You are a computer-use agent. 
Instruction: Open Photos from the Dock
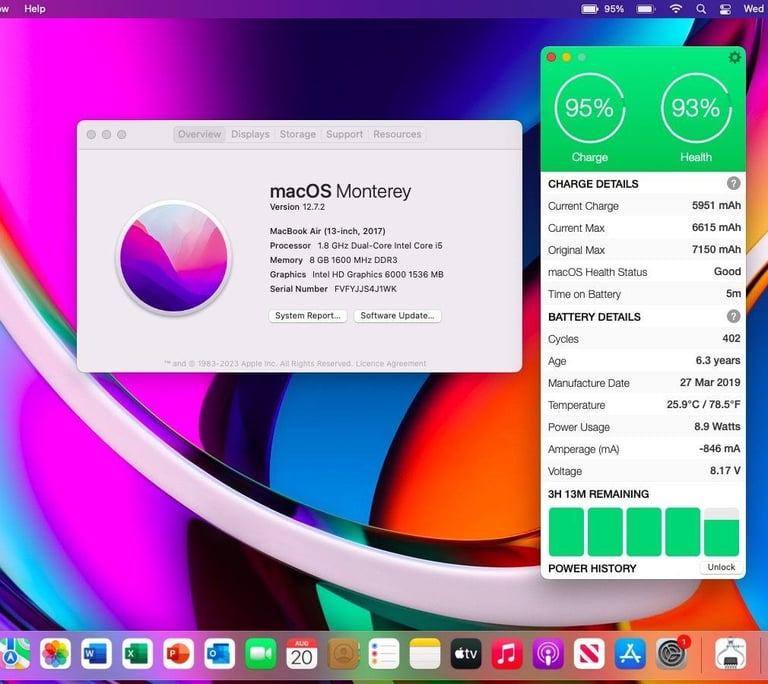click(x=55, y=654)
